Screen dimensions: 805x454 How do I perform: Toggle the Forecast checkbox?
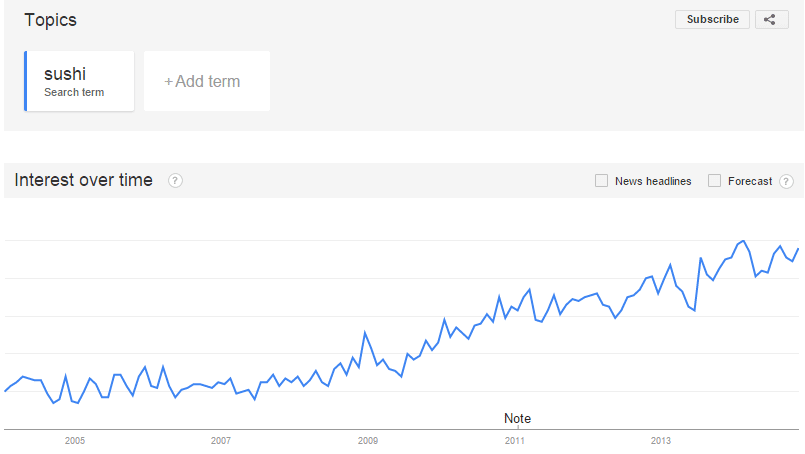click(x=714, y=181)
